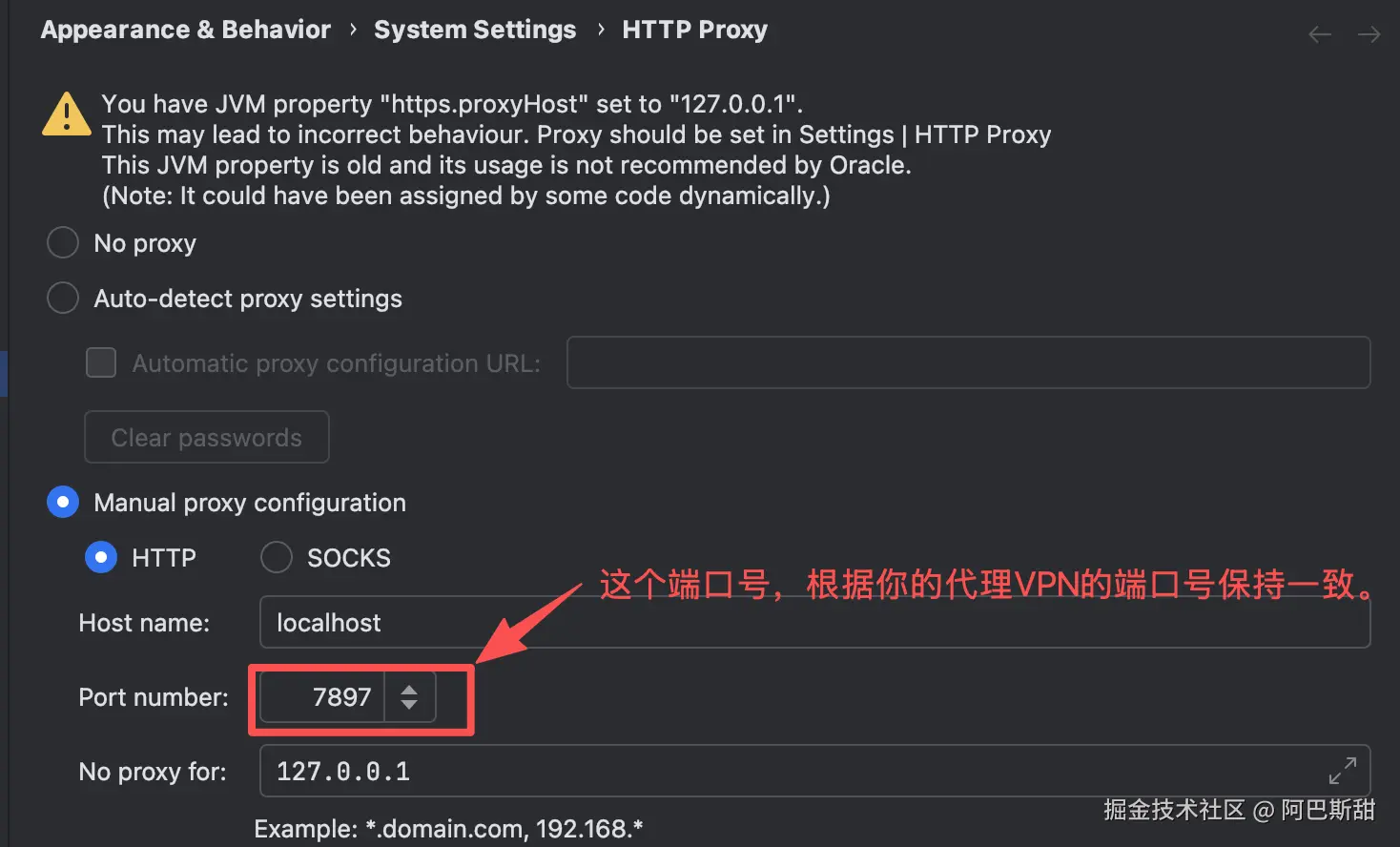The image size is (1400, 847).
Task: Click the Host name input field
Action: [x=813, y=623]
